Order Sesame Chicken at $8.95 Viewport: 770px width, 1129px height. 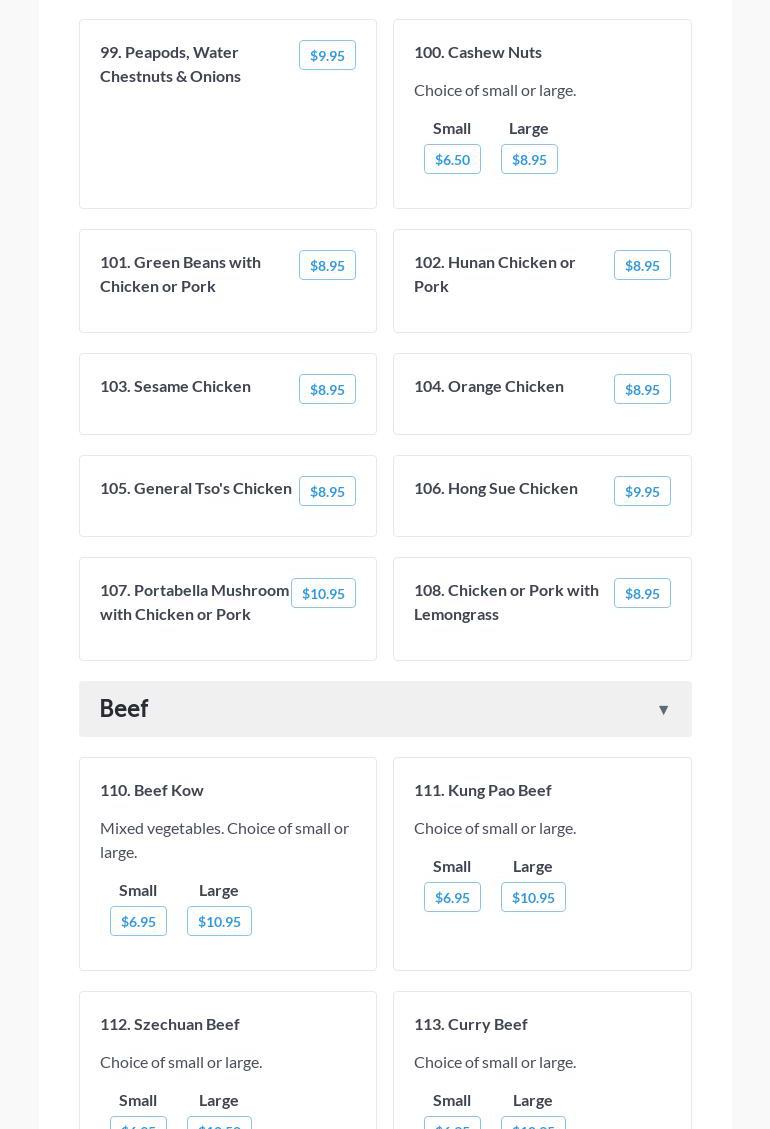(x=327, y=390)
